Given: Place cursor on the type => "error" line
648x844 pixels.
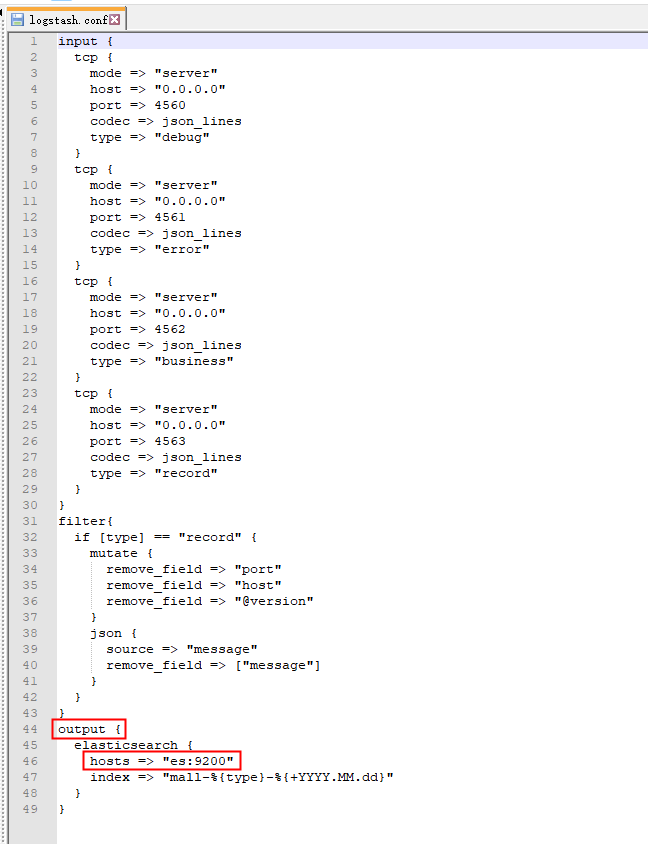Looking at the screenshot, I should click(x=150, y=249).
